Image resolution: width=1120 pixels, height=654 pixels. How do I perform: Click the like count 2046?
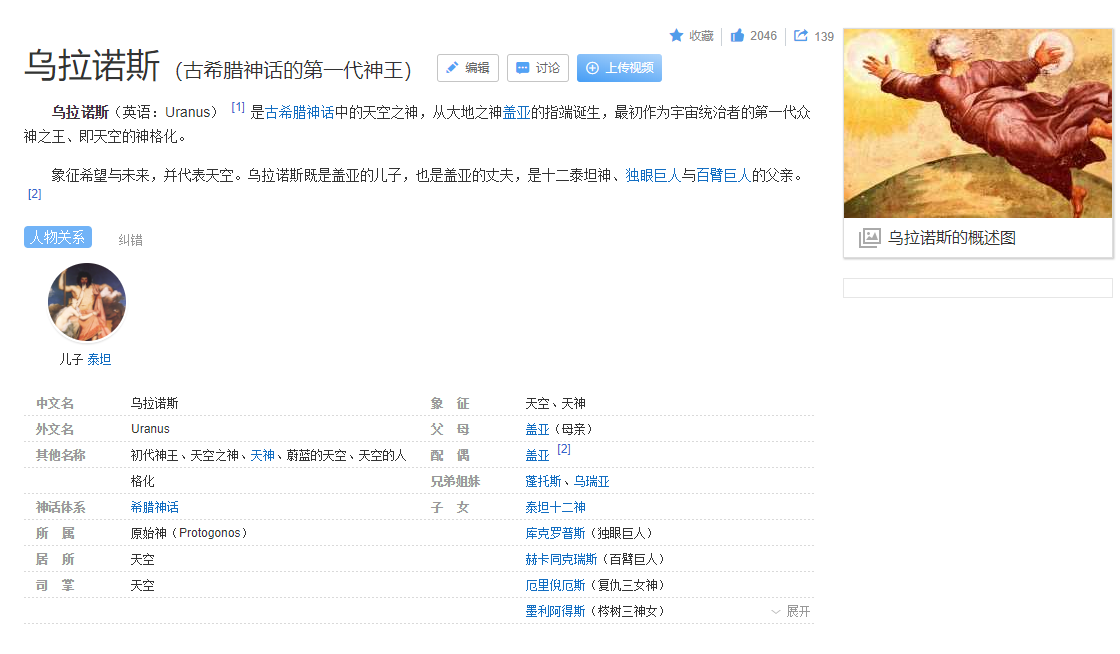763,36
